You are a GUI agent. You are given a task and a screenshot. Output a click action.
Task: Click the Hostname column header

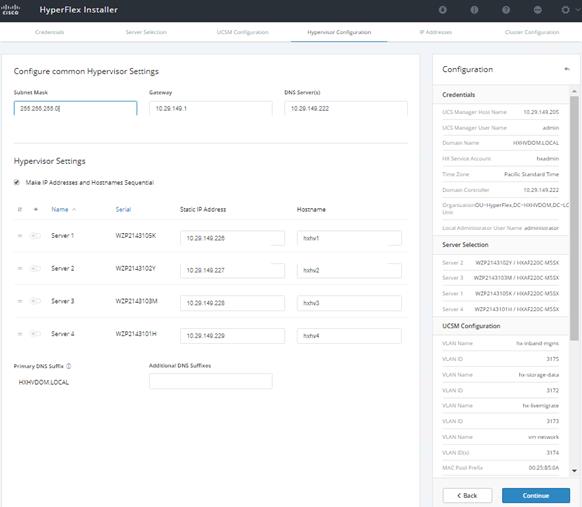click(311, 209)
